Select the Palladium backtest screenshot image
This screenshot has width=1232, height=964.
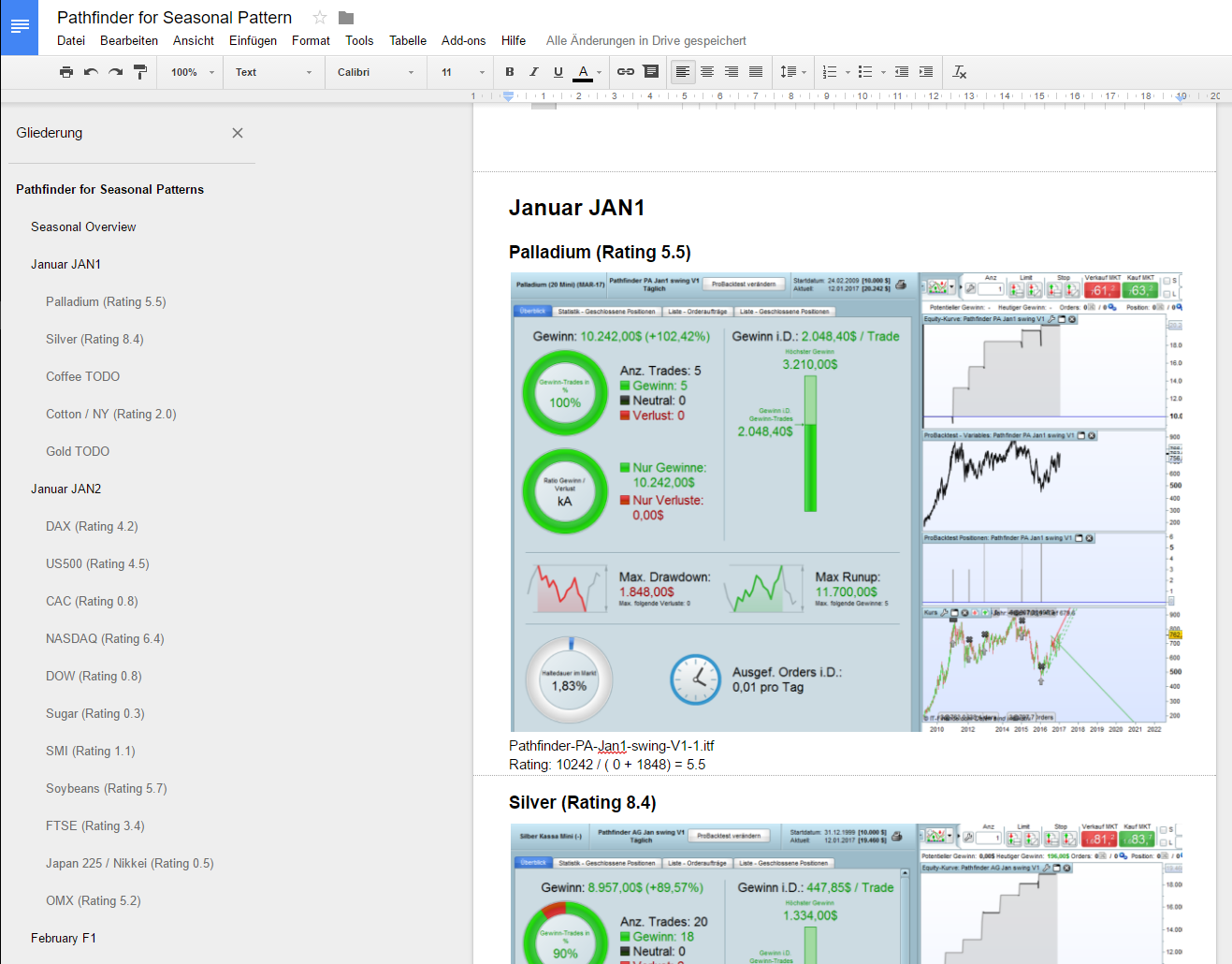pyautogui.click(x=847, y=502)
